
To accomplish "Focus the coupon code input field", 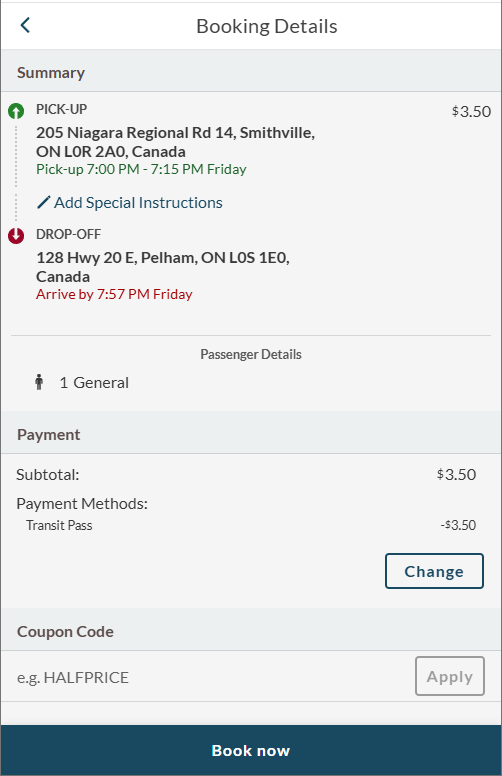I will coord(208,677).
